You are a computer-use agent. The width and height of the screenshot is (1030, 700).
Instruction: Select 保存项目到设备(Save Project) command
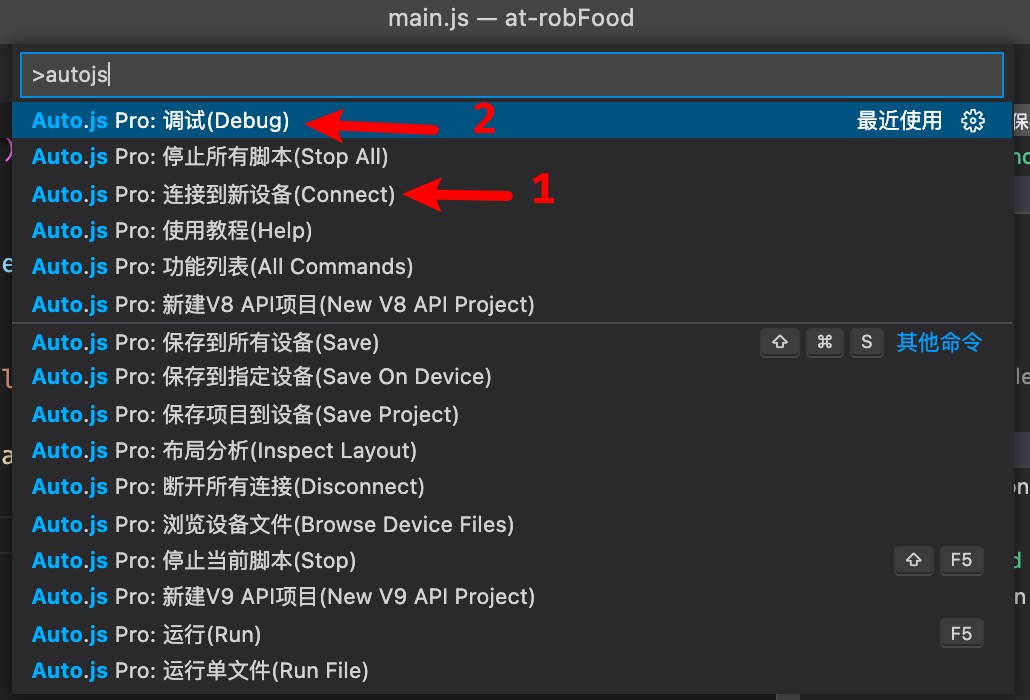512,414
